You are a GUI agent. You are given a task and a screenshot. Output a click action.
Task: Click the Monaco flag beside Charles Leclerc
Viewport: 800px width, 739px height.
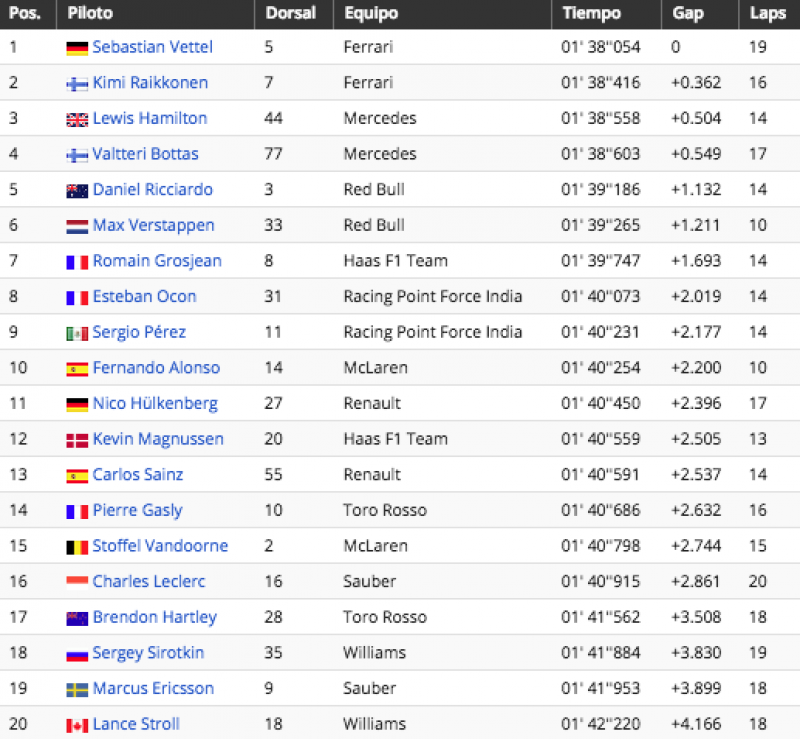pyautogui.click(x=77, y=582)
